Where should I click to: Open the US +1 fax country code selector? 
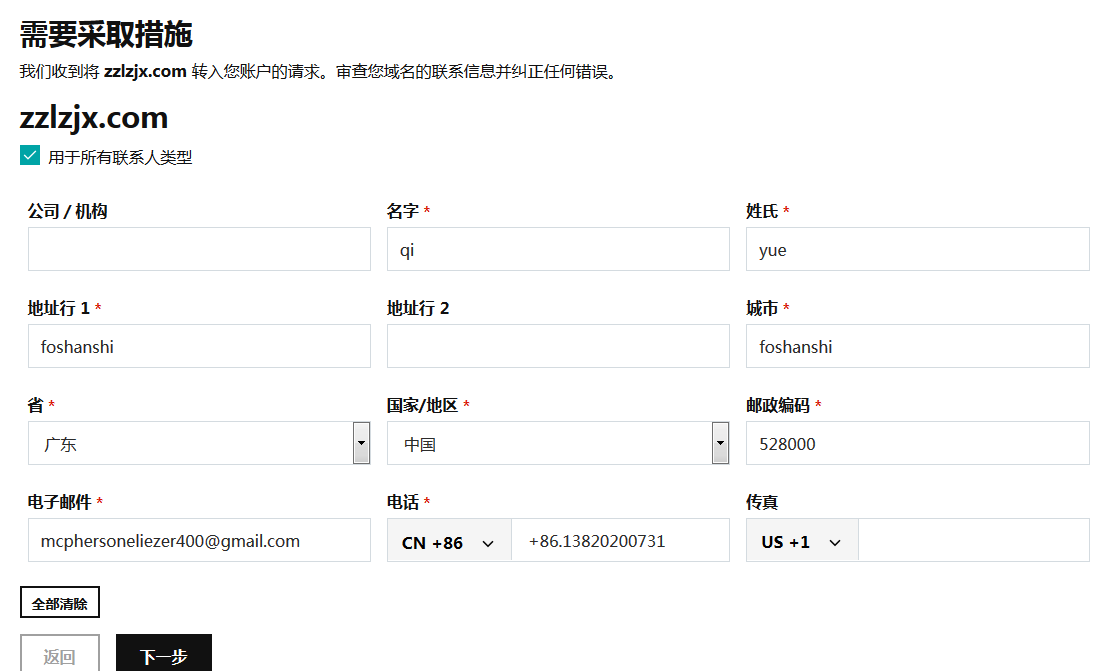tap(801, 541)
